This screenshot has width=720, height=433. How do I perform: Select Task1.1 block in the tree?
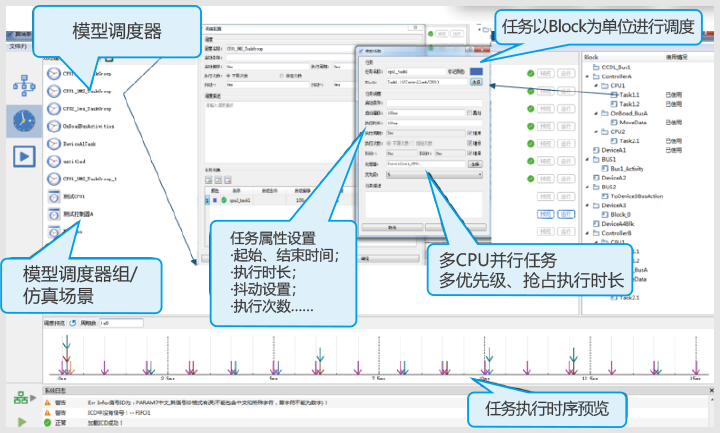(626, 94)
